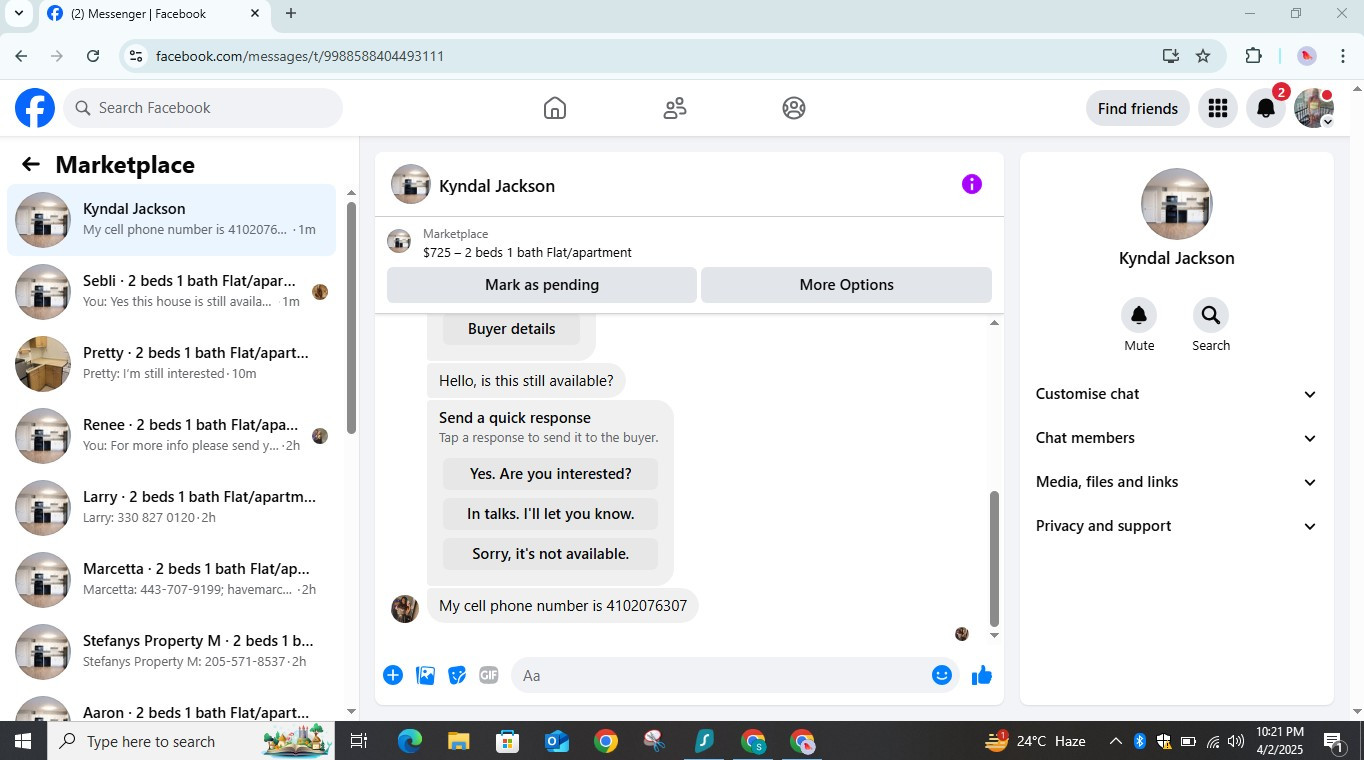Mute this chat with the bell icon
This screenshot has height=760, width=1364.
(x=1139, y=315)
